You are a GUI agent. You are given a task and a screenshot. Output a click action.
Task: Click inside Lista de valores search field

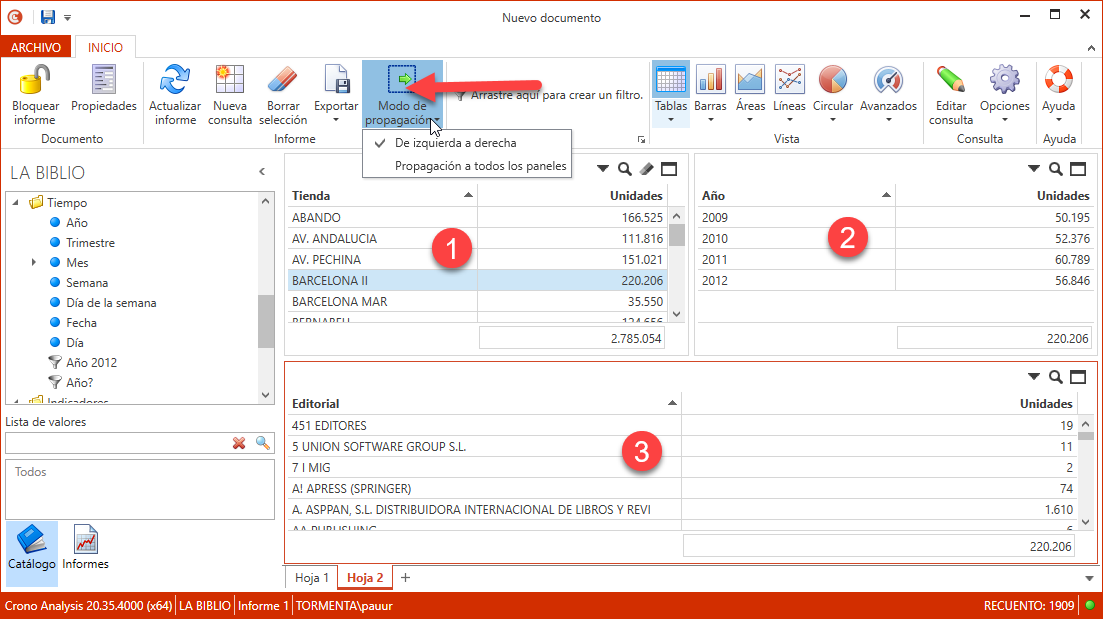click(115, 443)
